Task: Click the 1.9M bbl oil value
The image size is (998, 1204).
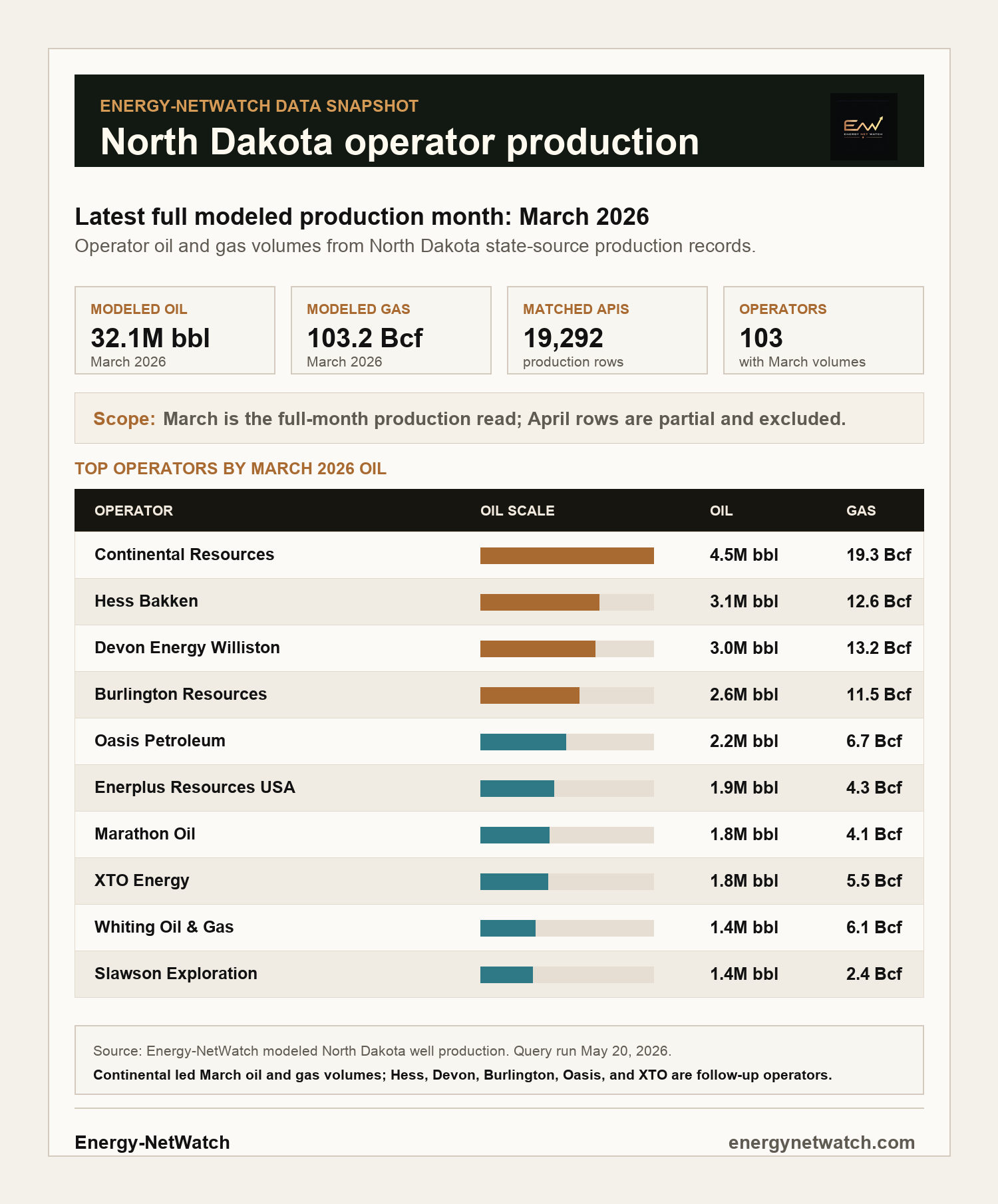Action: click(x=744, y=788)
